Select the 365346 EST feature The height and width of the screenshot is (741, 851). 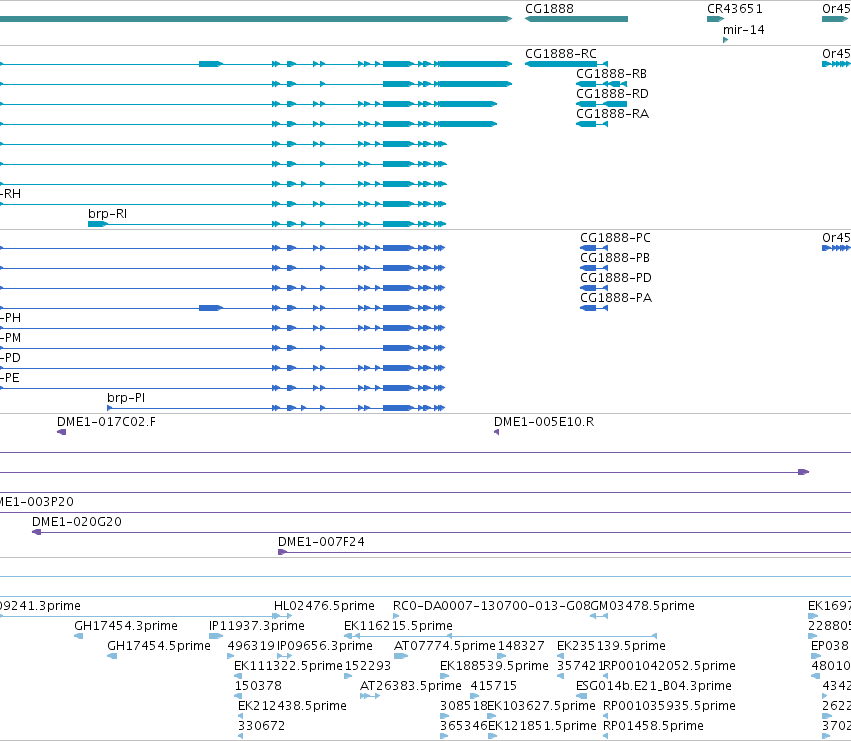tap(444, 737)
